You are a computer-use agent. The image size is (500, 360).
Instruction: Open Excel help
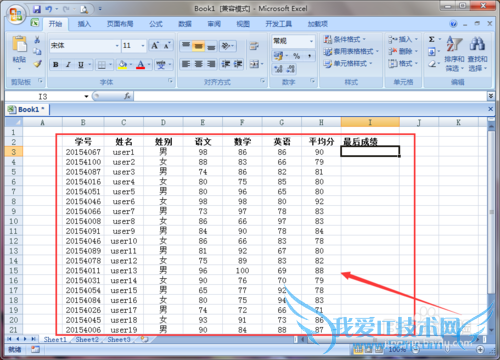click(453, 24)
